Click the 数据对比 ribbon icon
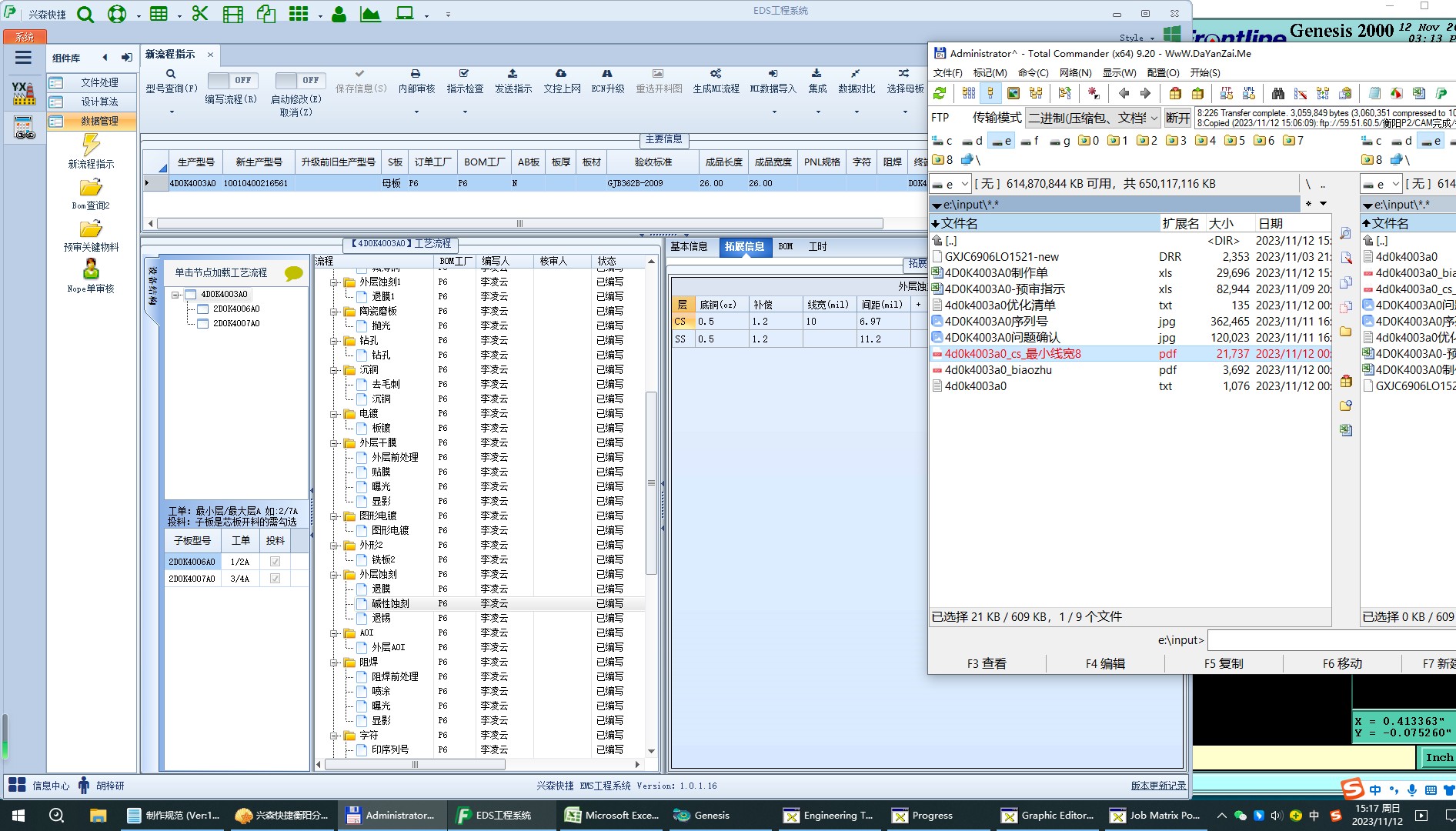The image size is (1456, 831). point(856,74)
